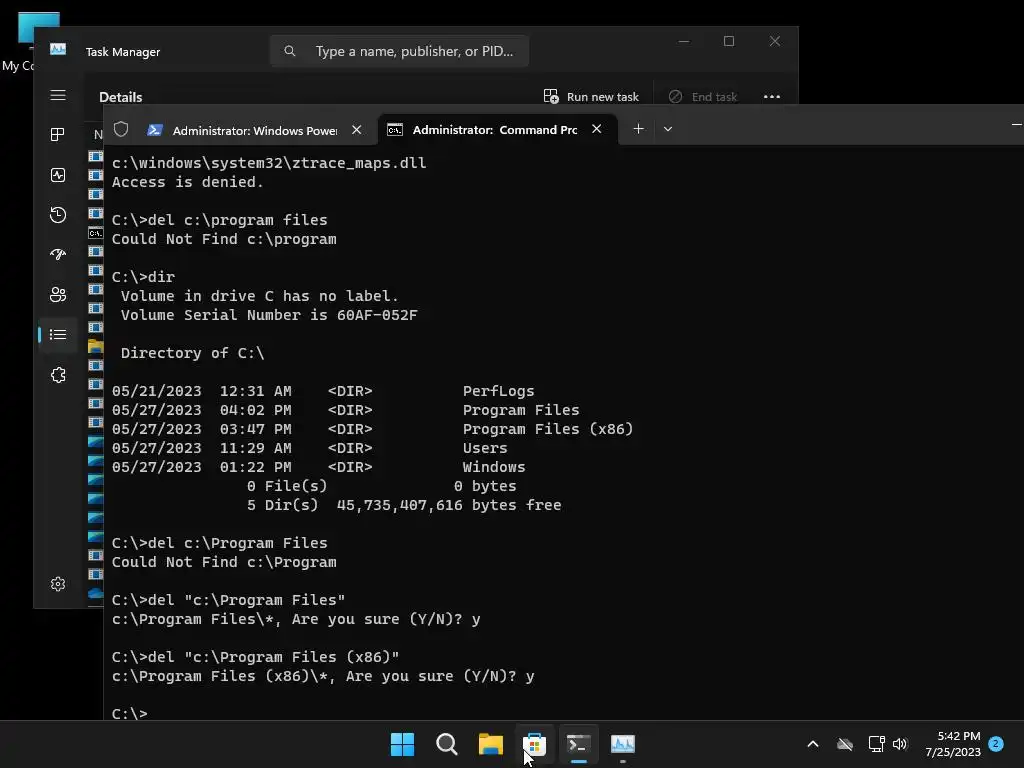
Task: Click the Task Manager app icon in title bar
Action: tap(58, 50)
